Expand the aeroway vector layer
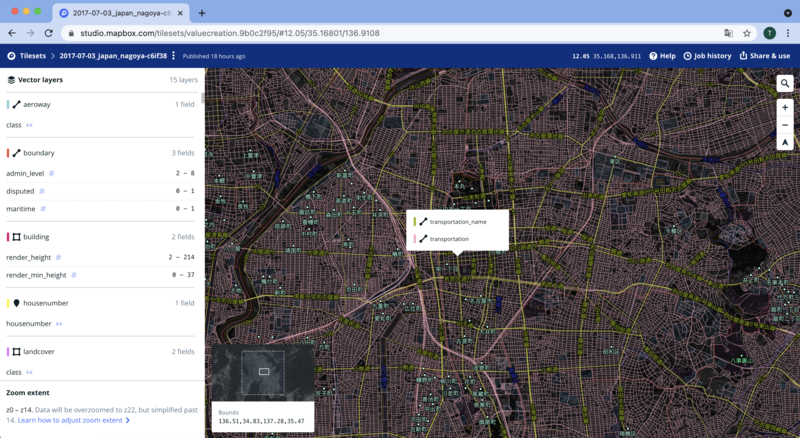This screenshot has height=438, width=800. pyautogui.click(x=101, y=104)
